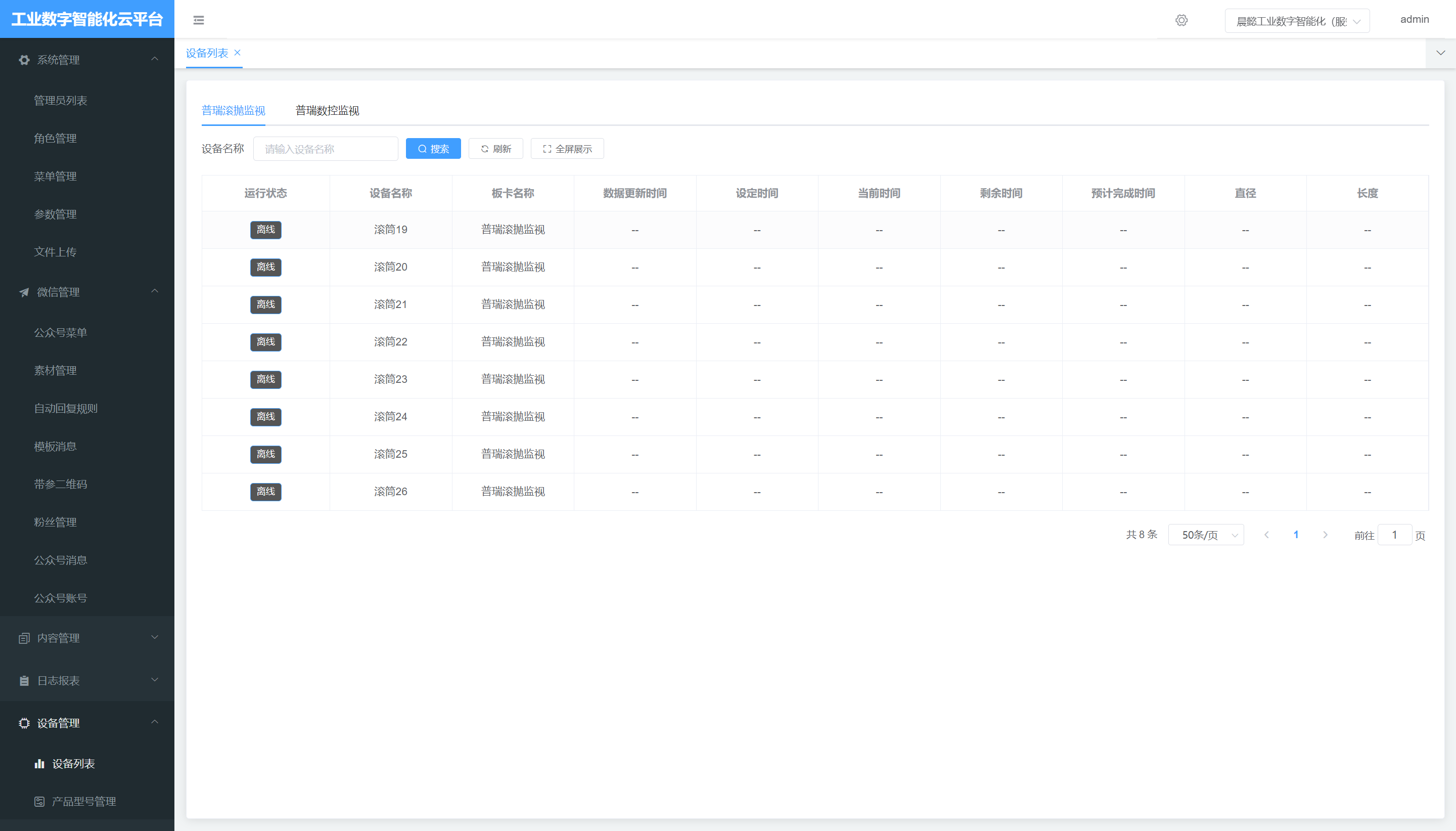Click the 内容管理 document icon
The image size is (1456, 831).
point(24,638)
